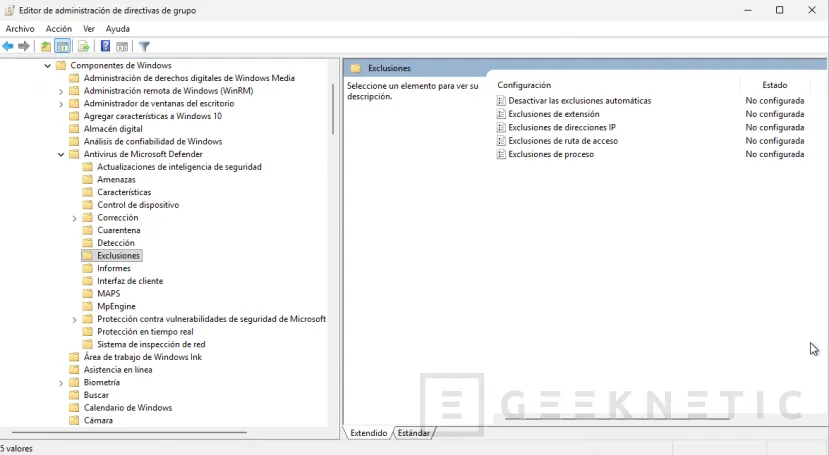The height and width of the screenshot is (455, 829).
Task: Collapse Antivirus de Microsoft Defender node
Action: click(61, 154)
